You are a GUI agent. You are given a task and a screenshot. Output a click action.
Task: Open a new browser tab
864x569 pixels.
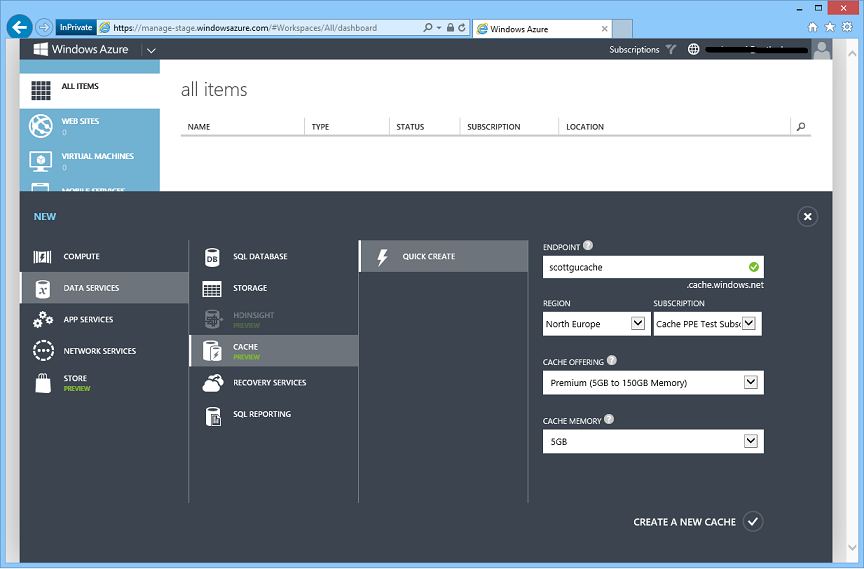(x=622, y=29)
